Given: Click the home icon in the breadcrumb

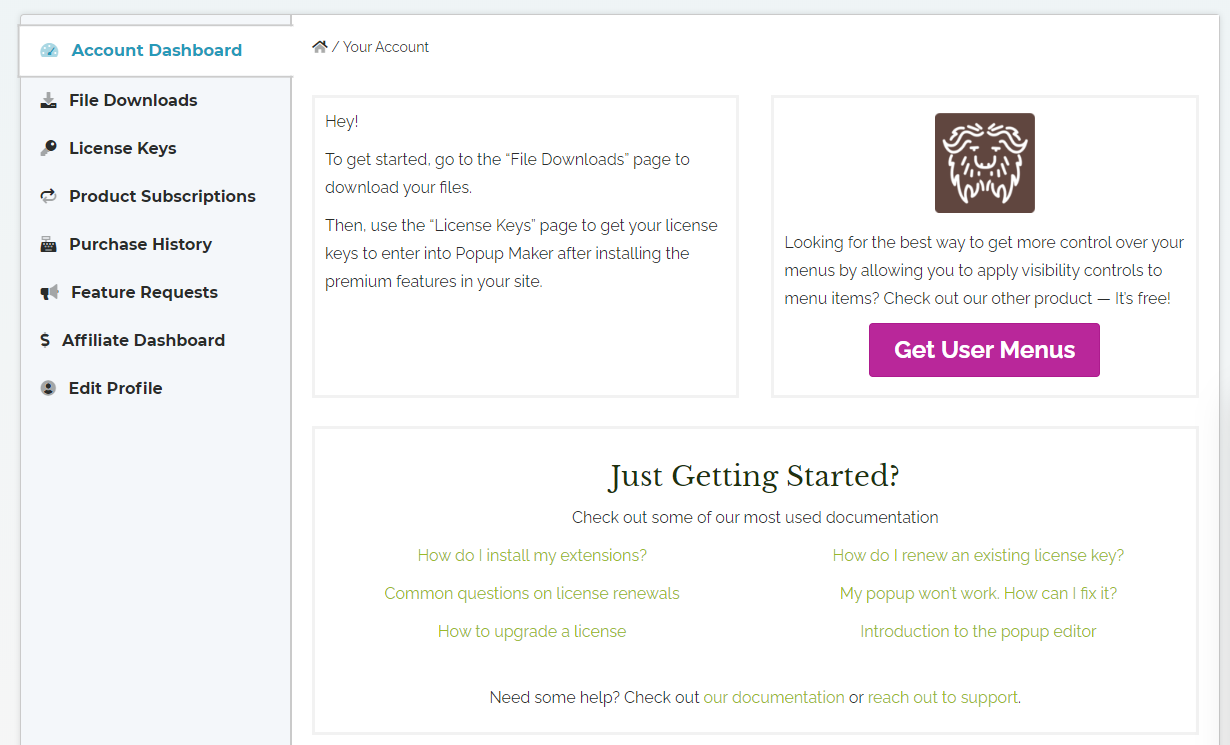Looking at the screenshot, I should (320, 47).
